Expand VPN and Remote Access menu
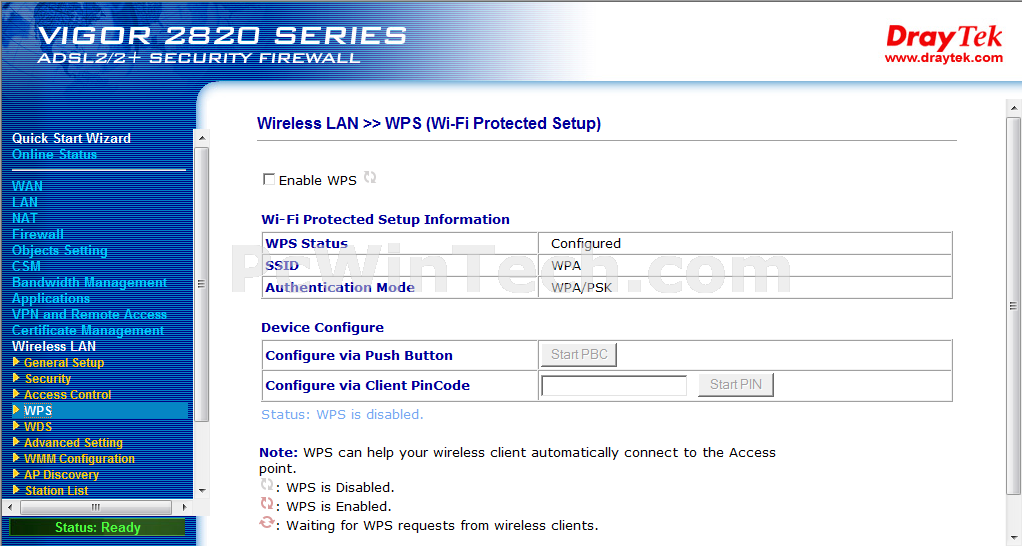This screenshot has width=1022, height=546. coord(89,314)
